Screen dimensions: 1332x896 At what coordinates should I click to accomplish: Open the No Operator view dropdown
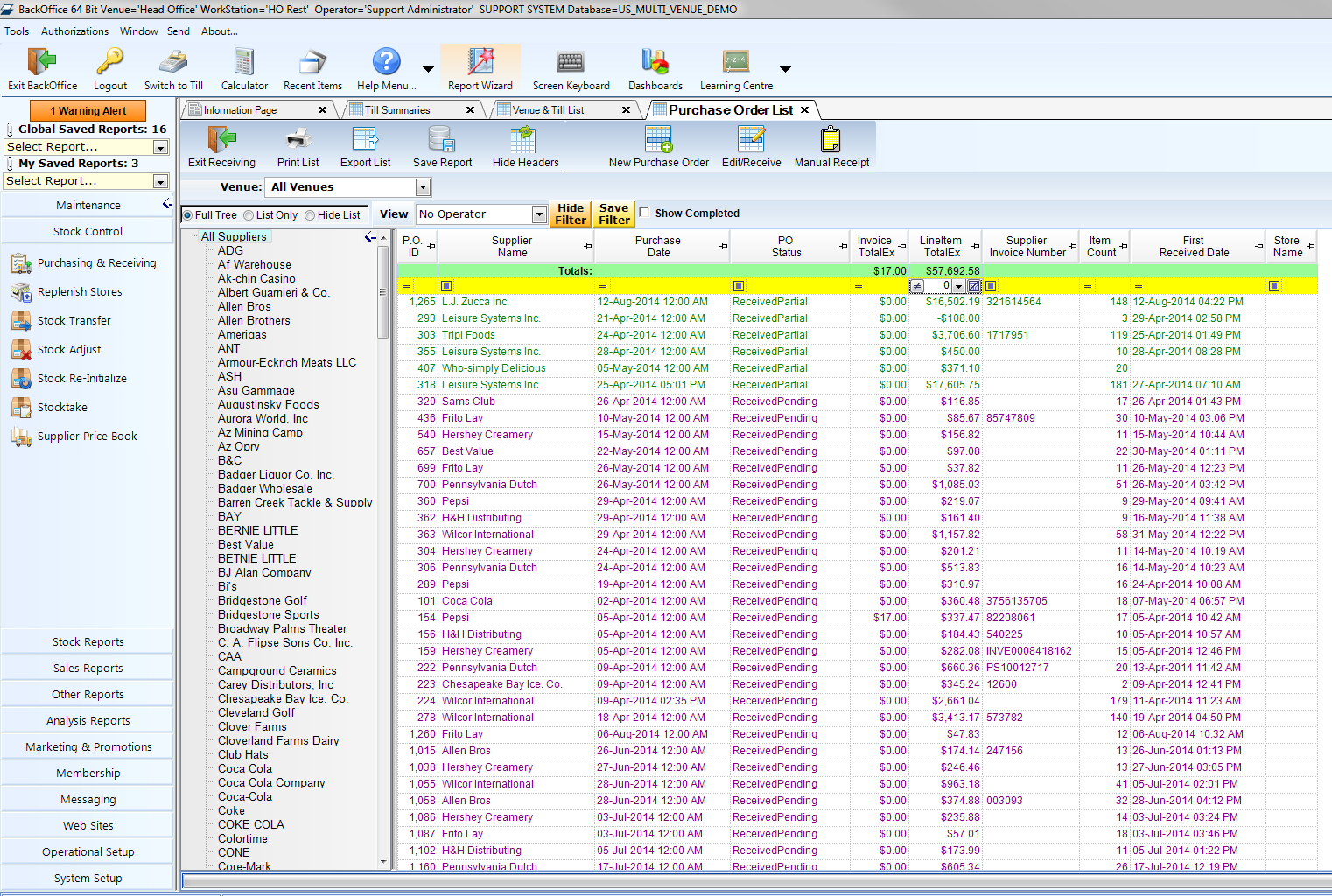click(x=539, y=214)
